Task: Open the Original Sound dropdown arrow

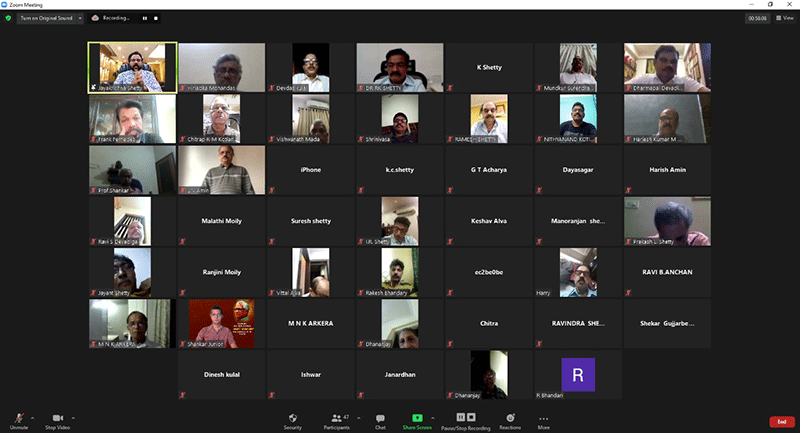Action: (x=81, y=18)
